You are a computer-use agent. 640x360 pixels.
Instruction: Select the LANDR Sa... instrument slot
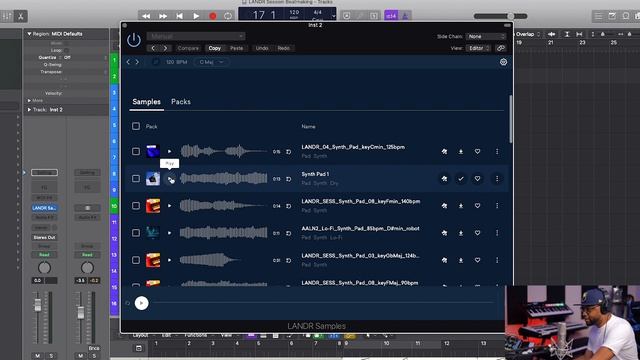coord(44,208)
